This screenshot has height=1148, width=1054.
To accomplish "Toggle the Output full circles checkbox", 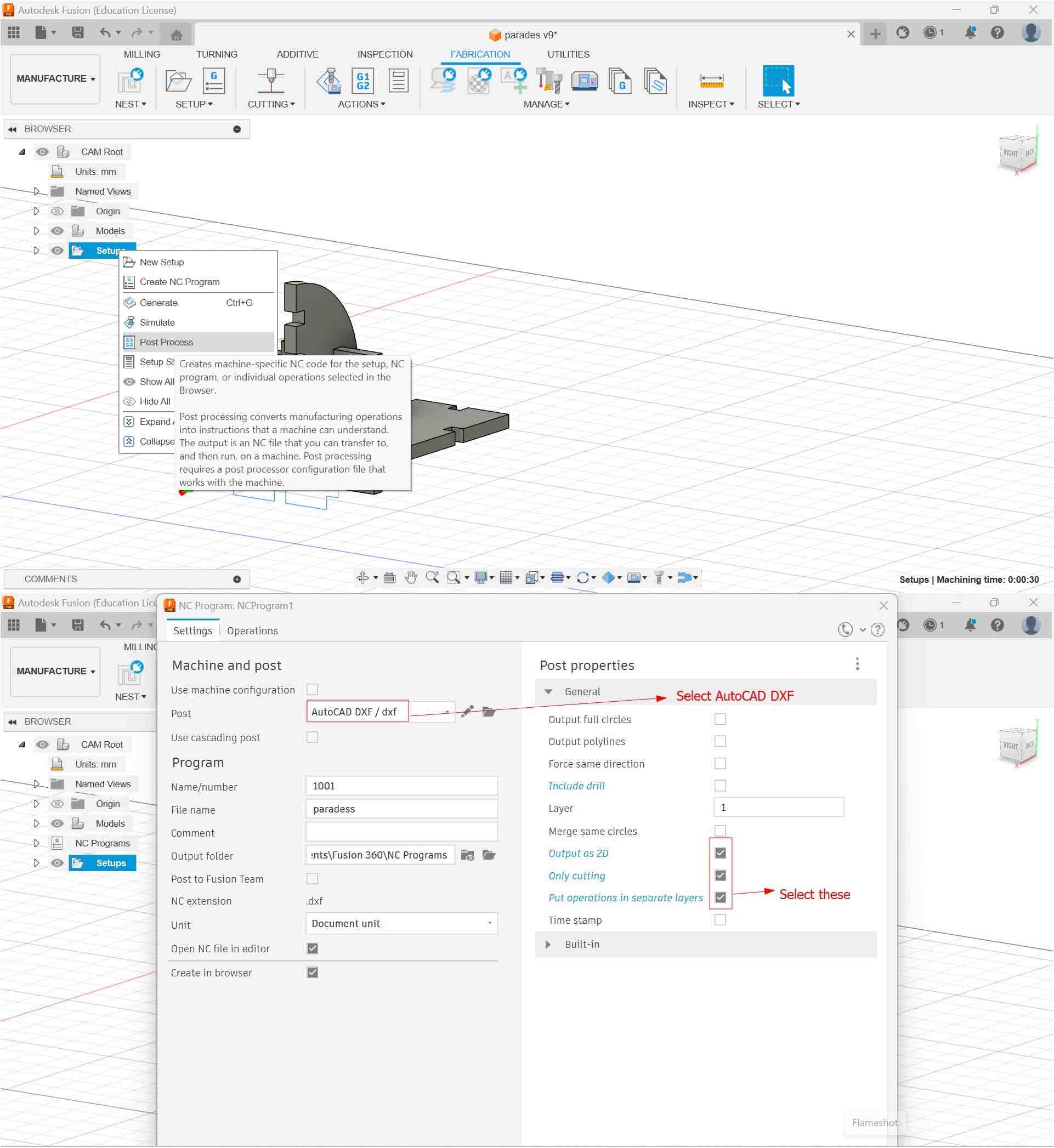I will pyautogui.click(x=720, y=719).
